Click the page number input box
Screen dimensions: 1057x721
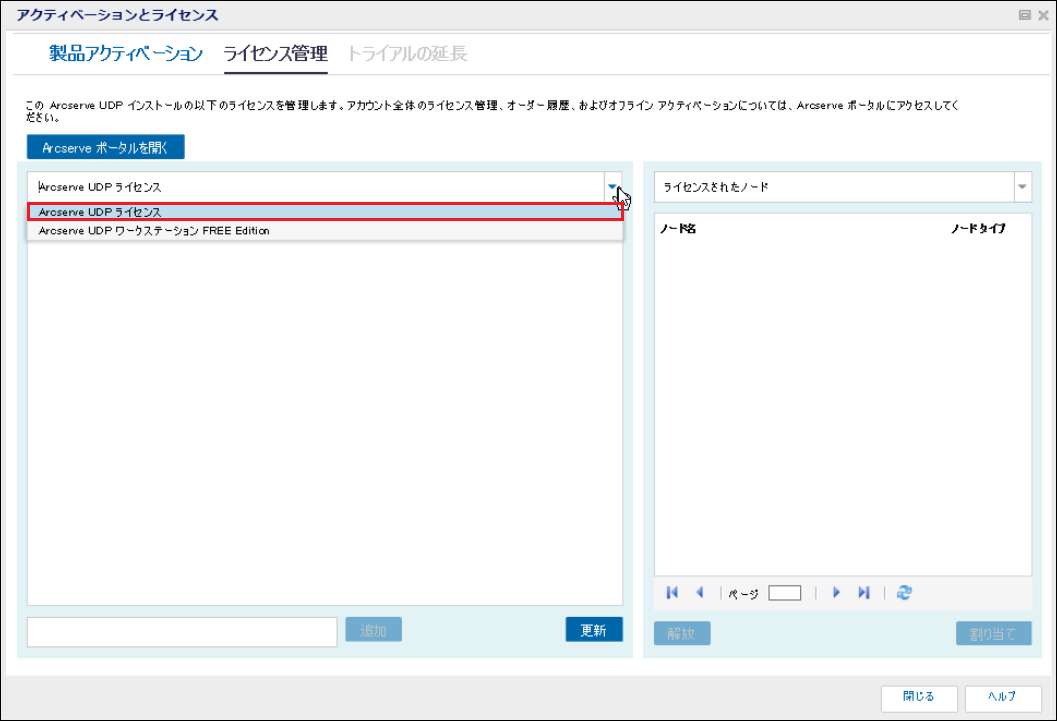tap(785, 593)
